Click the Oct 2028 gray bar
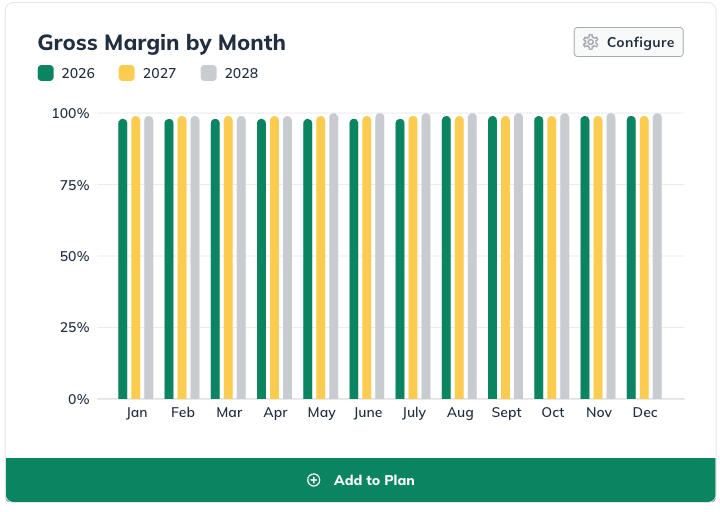 [565, 256]
